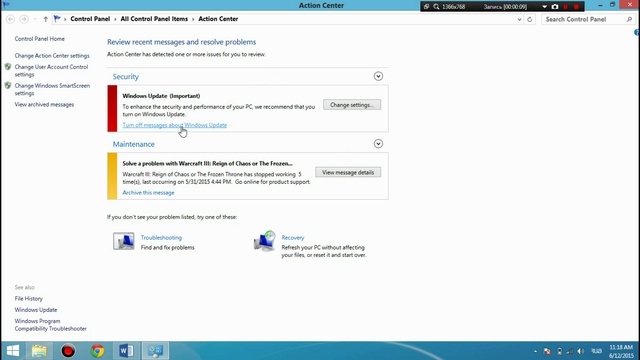This screenshot has height=360, width=640.
Task: Open File Explorer from the taskbar
Action: pos(39,351)
